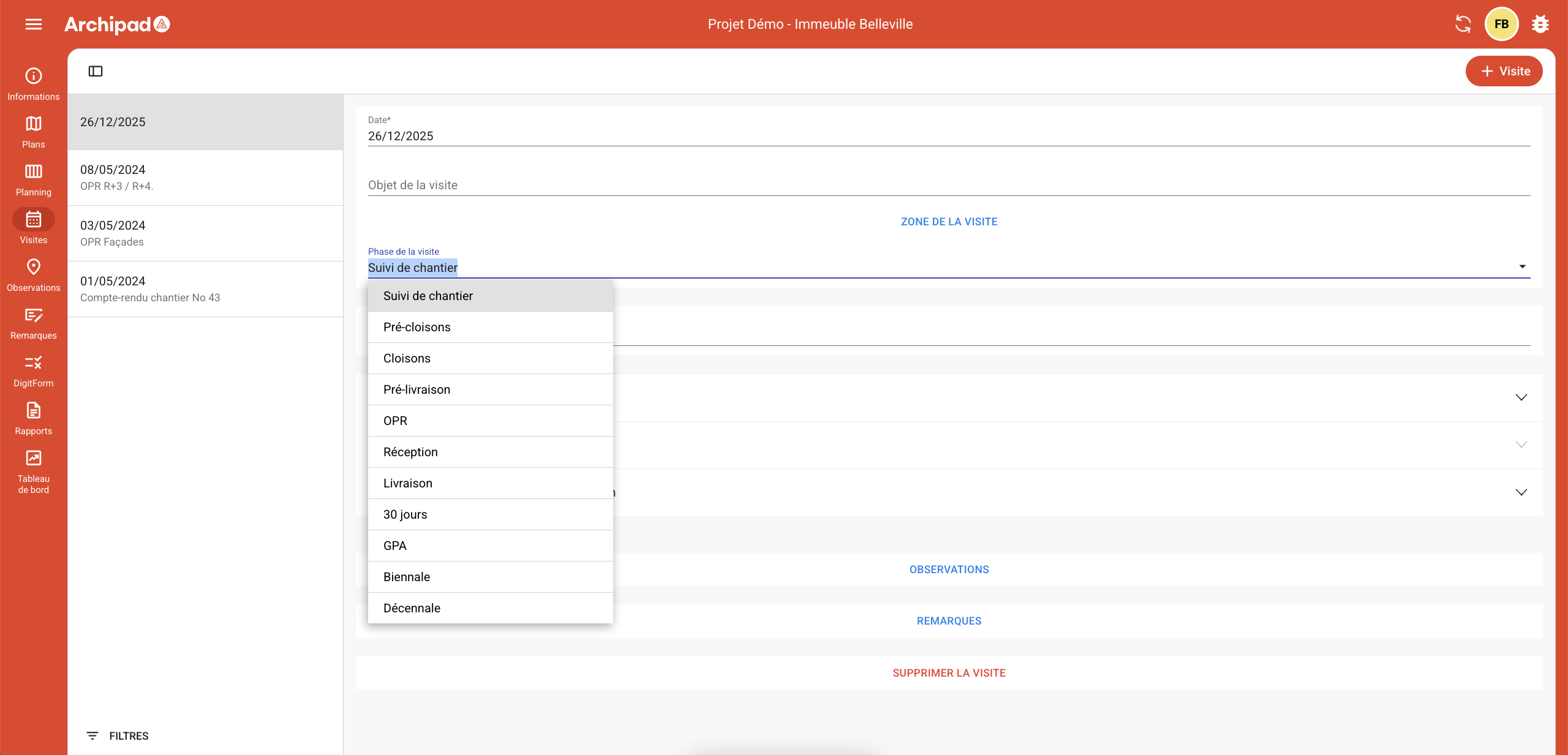Open ZONE DE LA VISITE link

[949, 222]
